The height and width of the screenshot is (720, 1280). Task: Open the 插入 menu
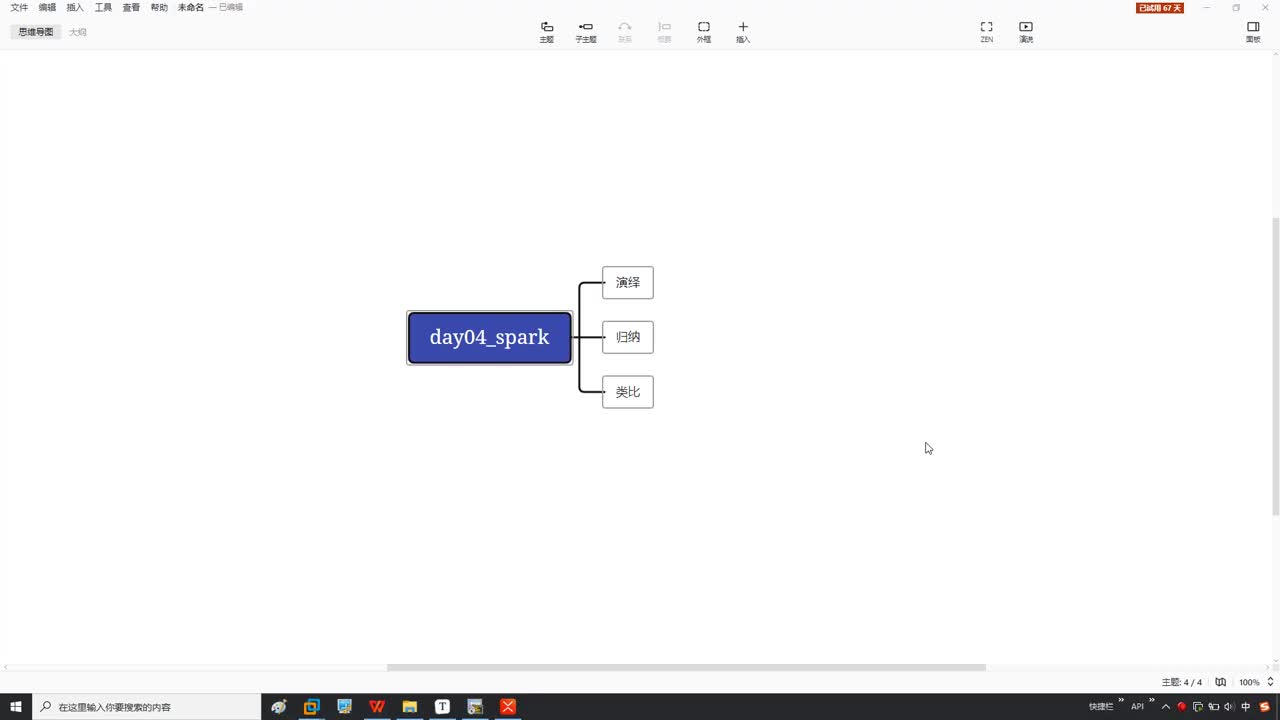tap(75, 7)
